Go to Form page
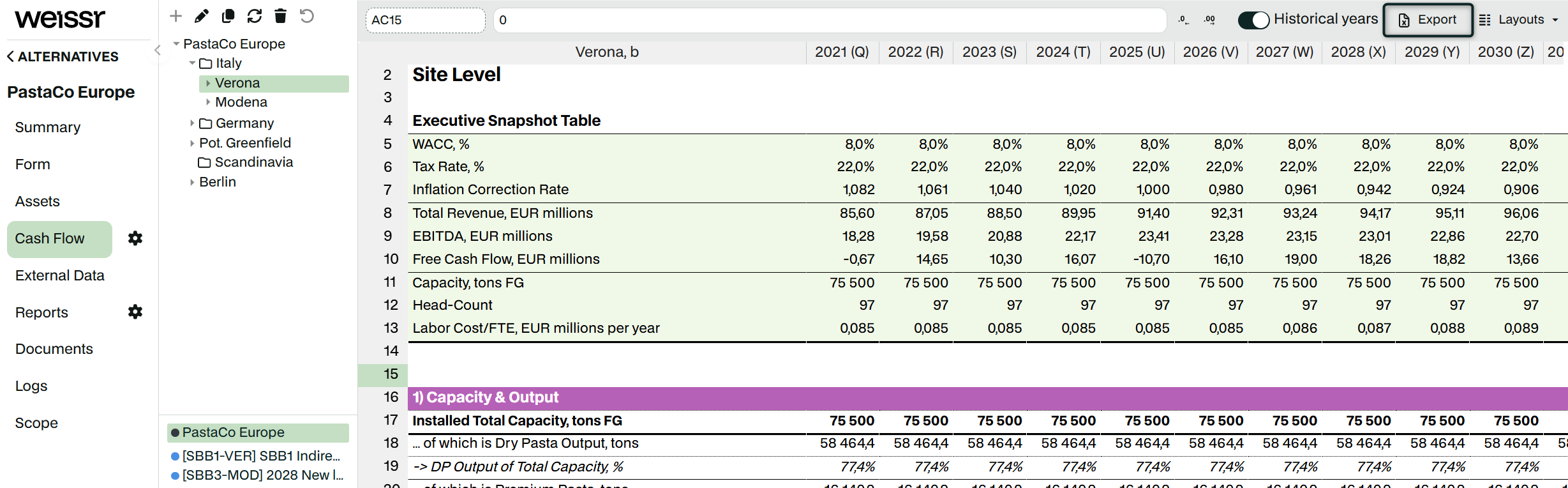Image resolution: width=1568 pixels, height=488 pixels. [x=33, y=164]
